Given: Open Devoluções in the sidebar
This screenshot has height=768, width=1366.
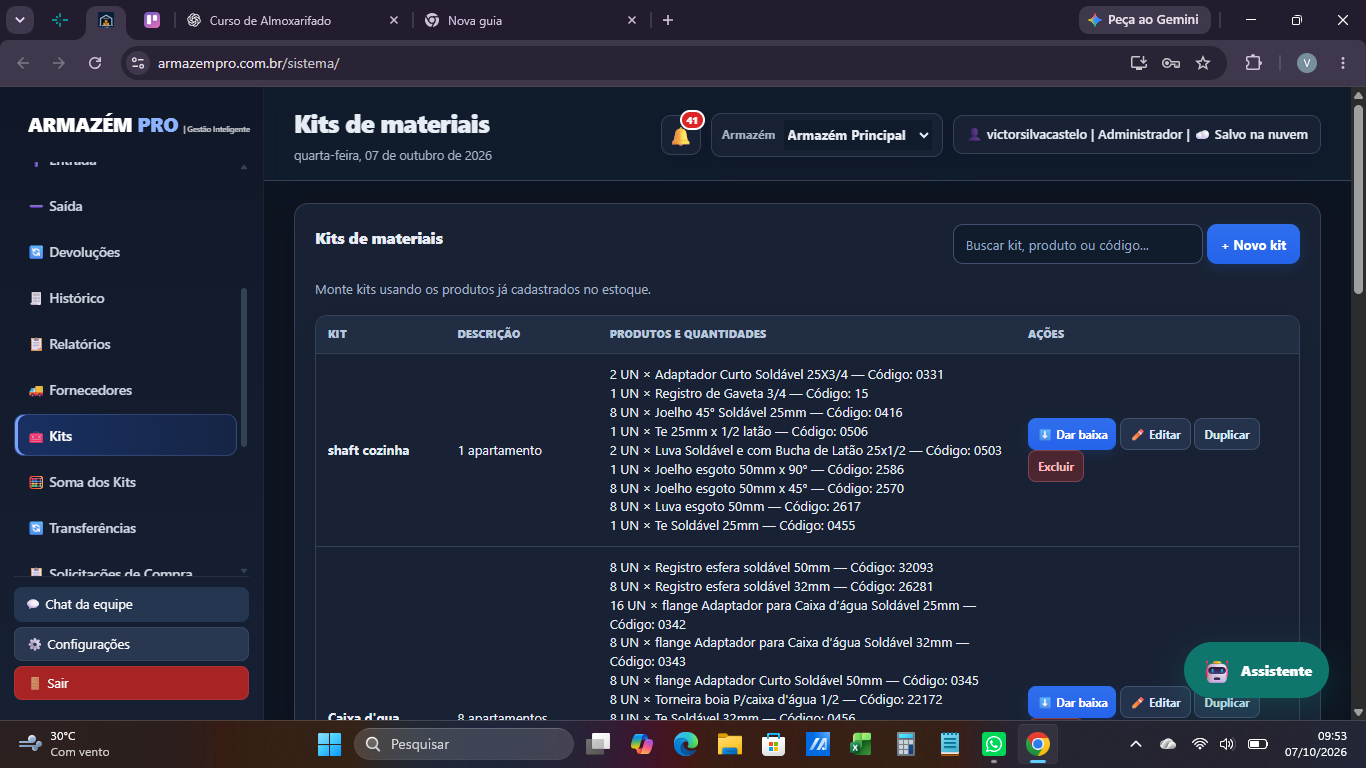Looking at the screenshot, I should point(126,252).
